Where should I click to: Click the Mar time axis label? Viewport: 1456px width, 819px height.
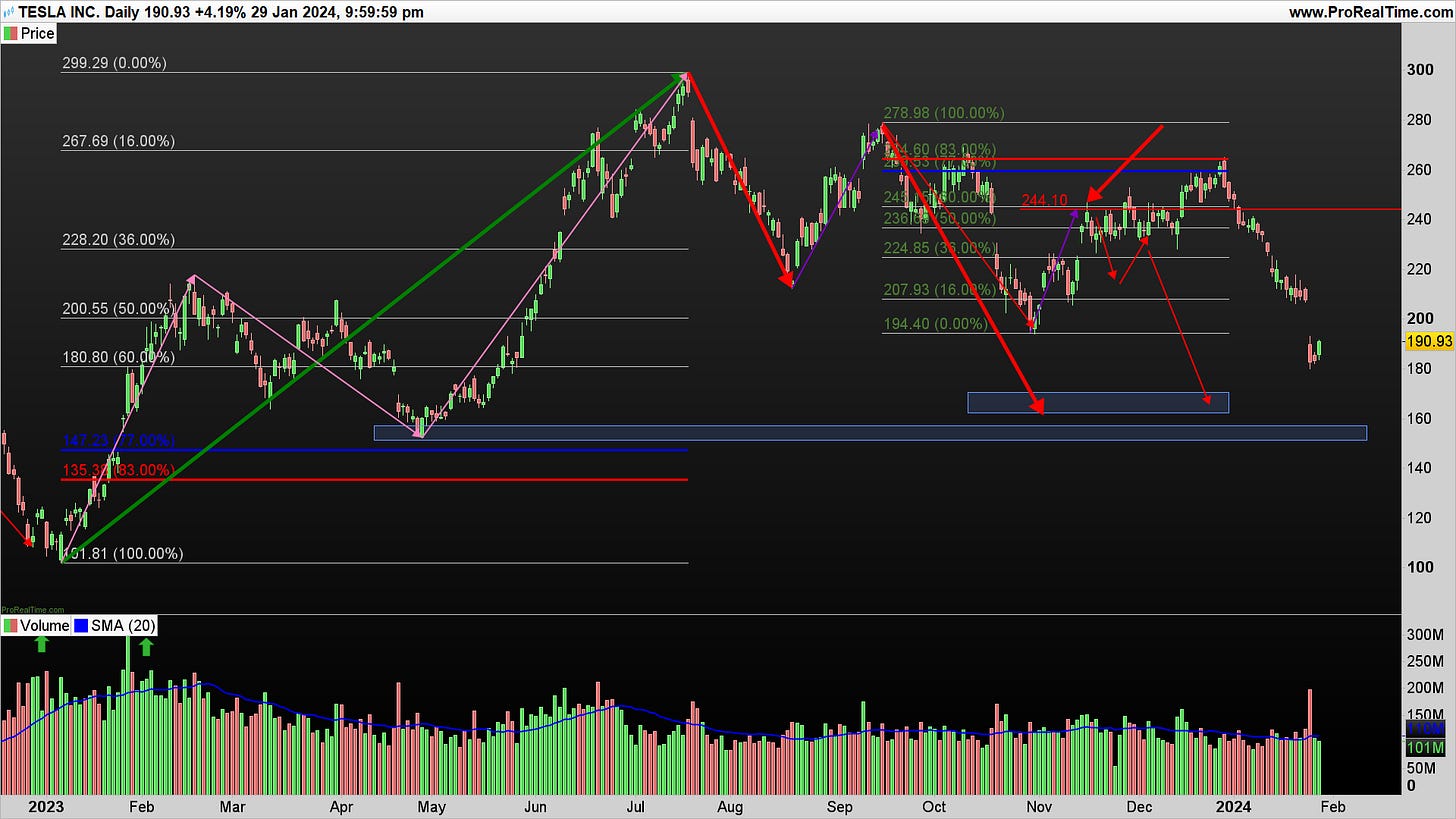[x=232, y=806]
